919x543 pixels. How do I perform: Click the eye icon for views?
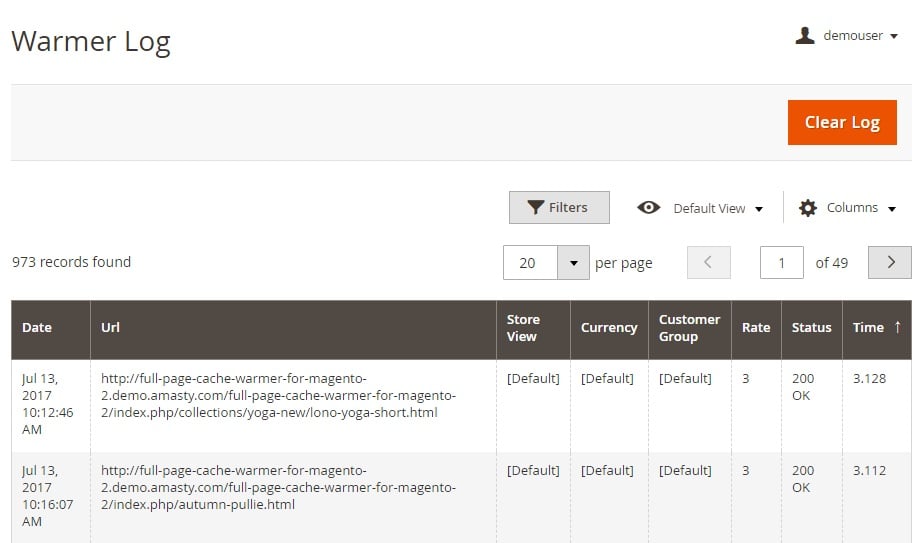click(x=648, y=207)
